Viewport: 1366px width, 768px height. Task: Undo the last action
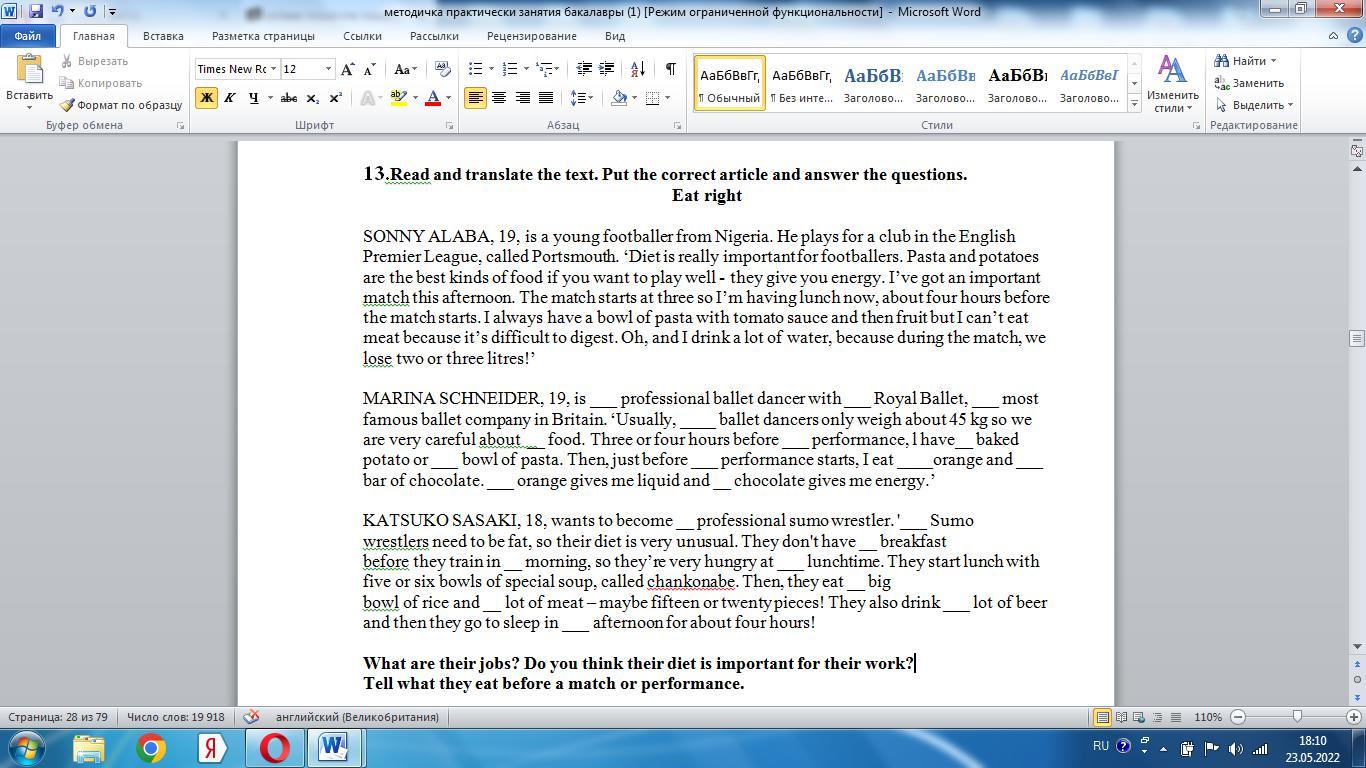(x=57, y=11)
